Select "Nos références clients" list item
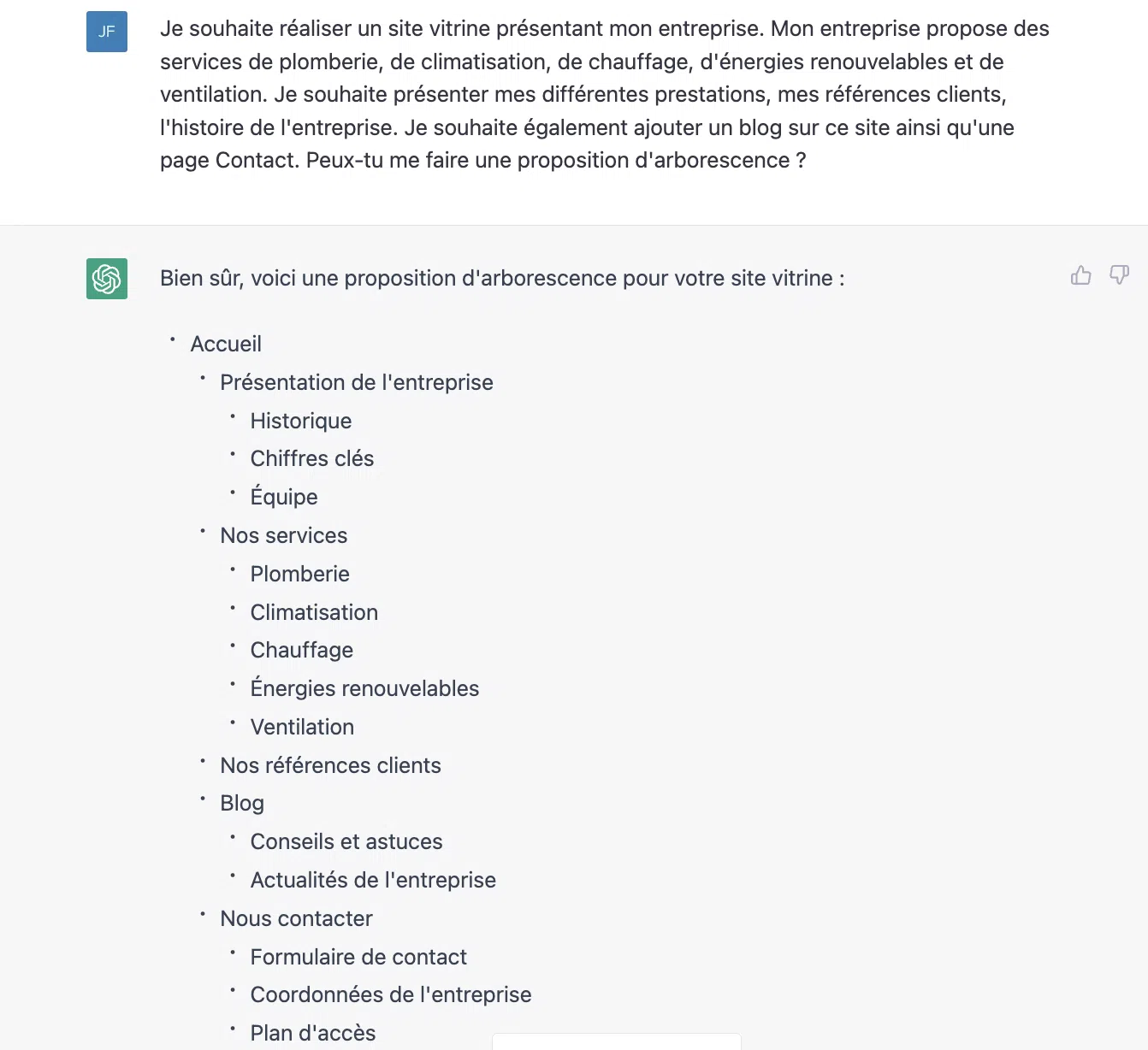 [330, 765]
